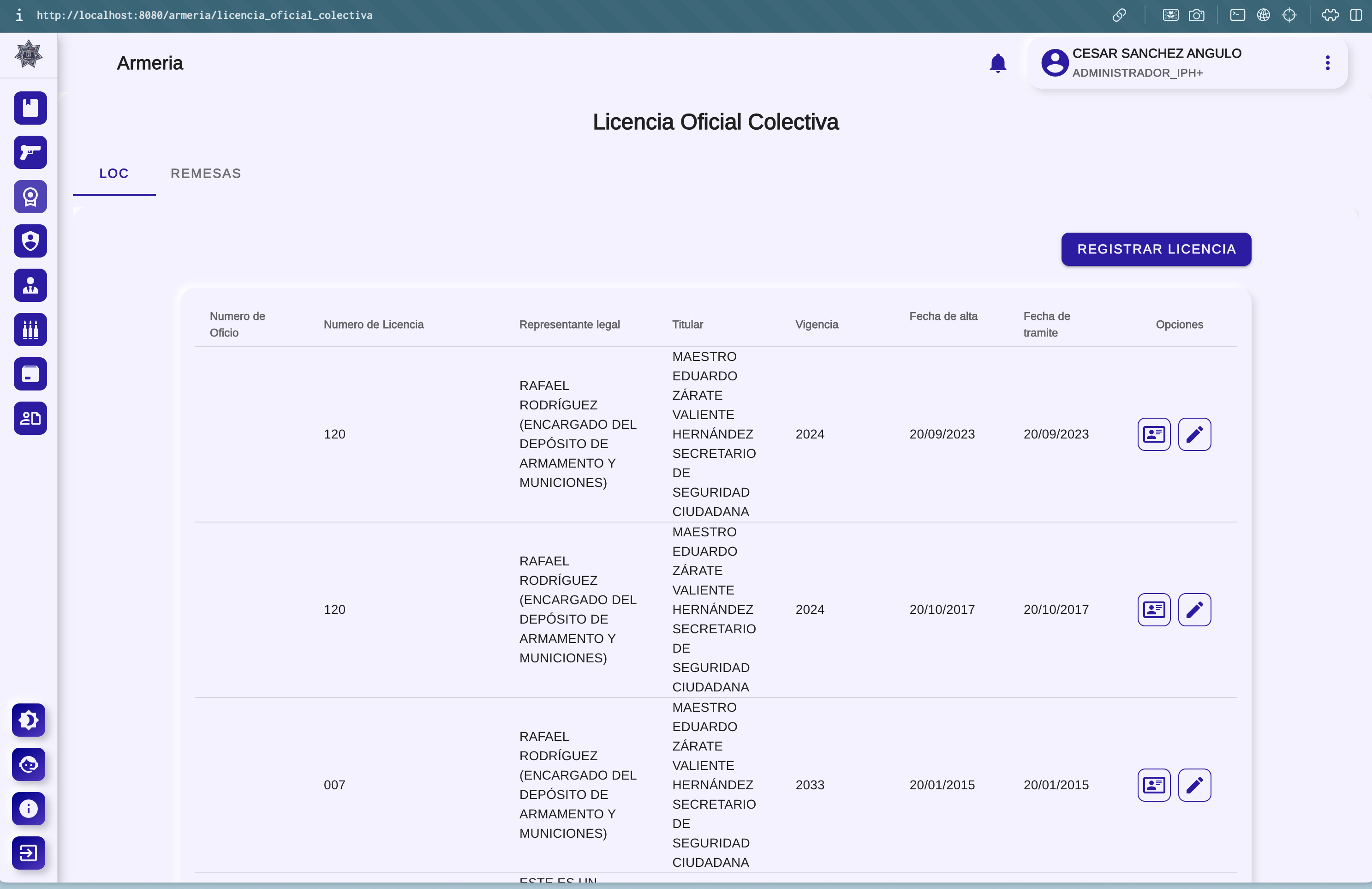This screenshot has width=1372, height=889.
Task: Switch to the REMESAS tab
Action: tap(206, 174)
